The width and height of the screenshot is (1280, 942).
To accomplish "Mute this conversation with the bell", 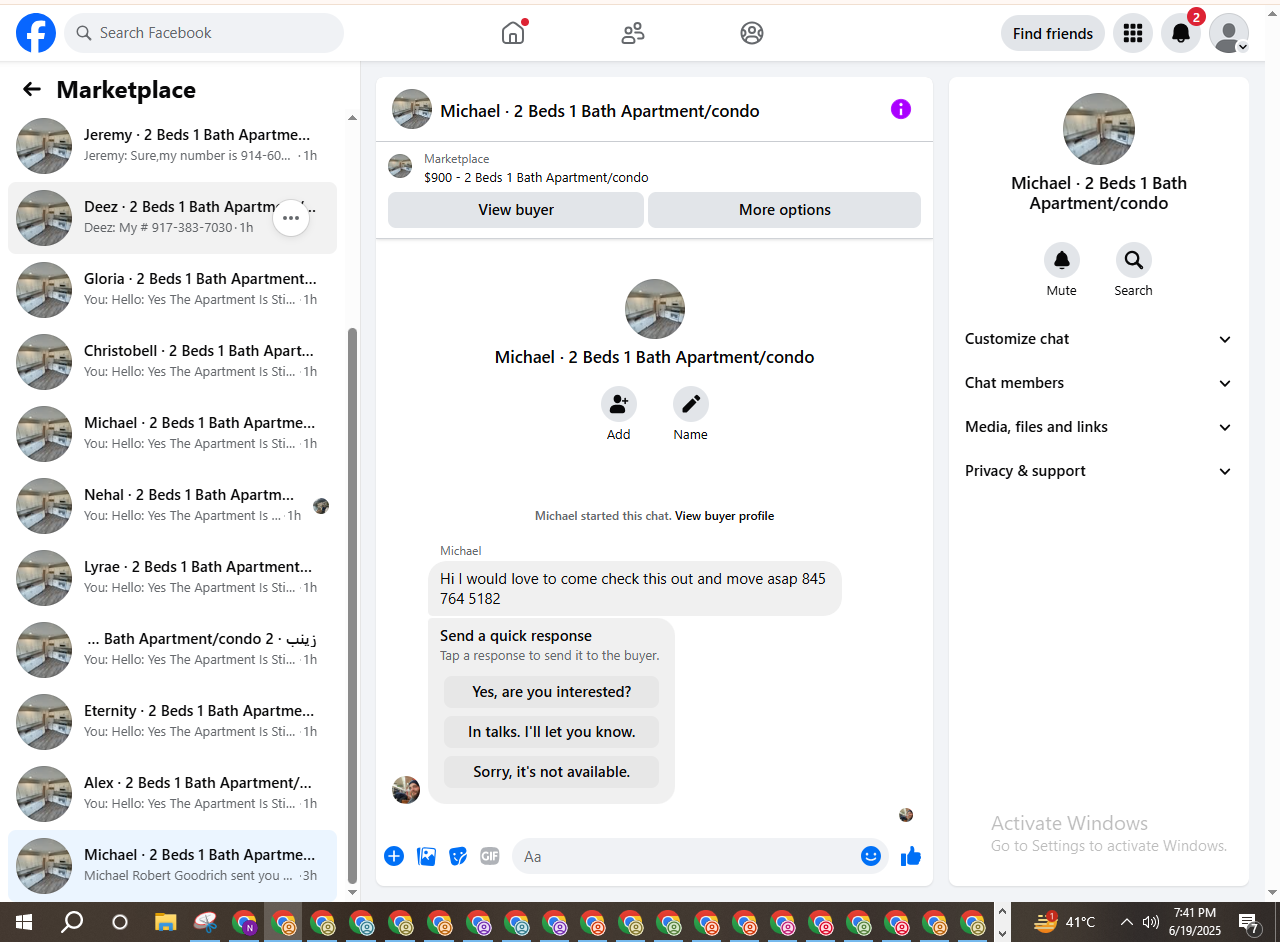I will [x=1062, y=260].
